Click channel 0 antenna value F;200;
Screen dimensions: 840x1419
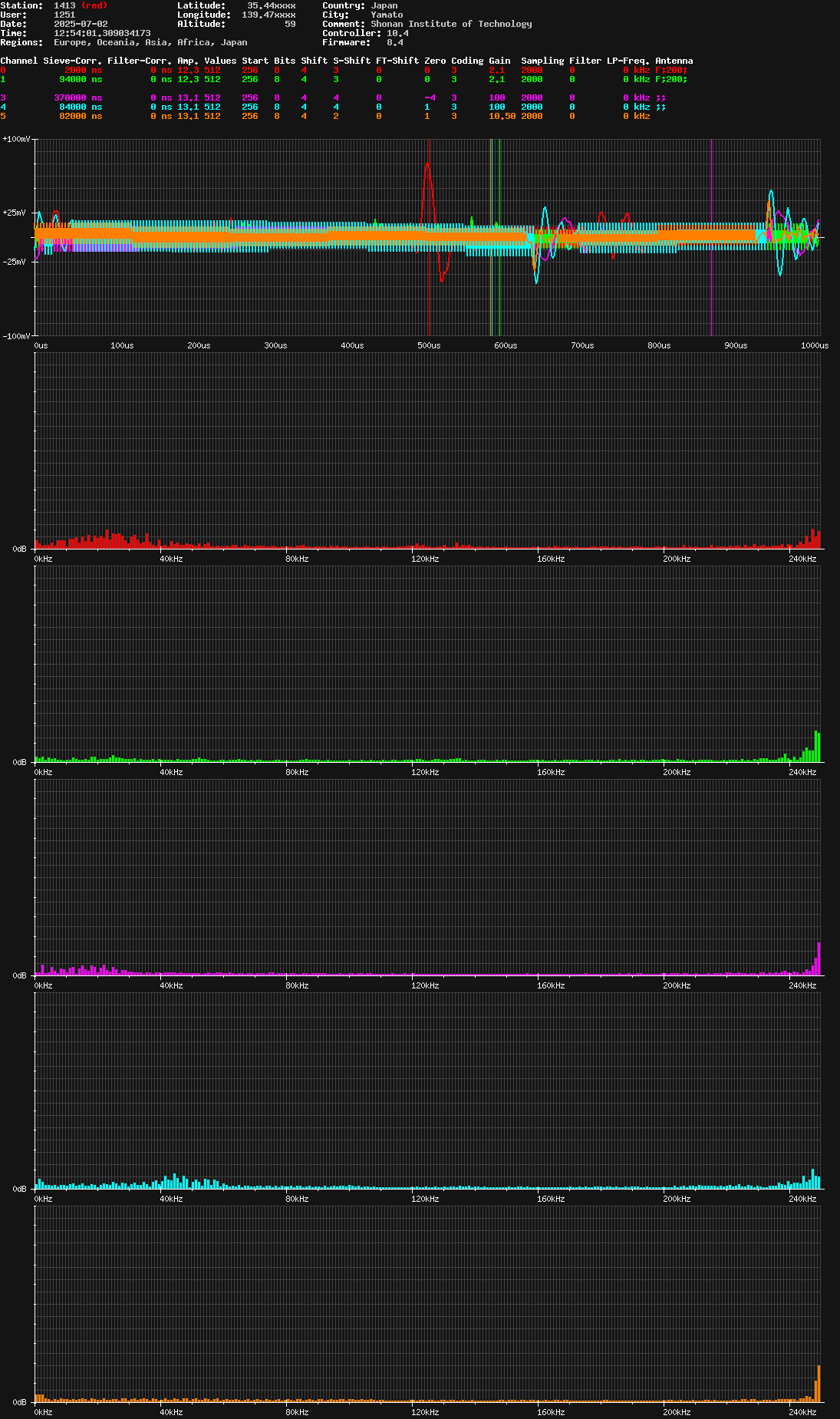[x=671, y=70]
